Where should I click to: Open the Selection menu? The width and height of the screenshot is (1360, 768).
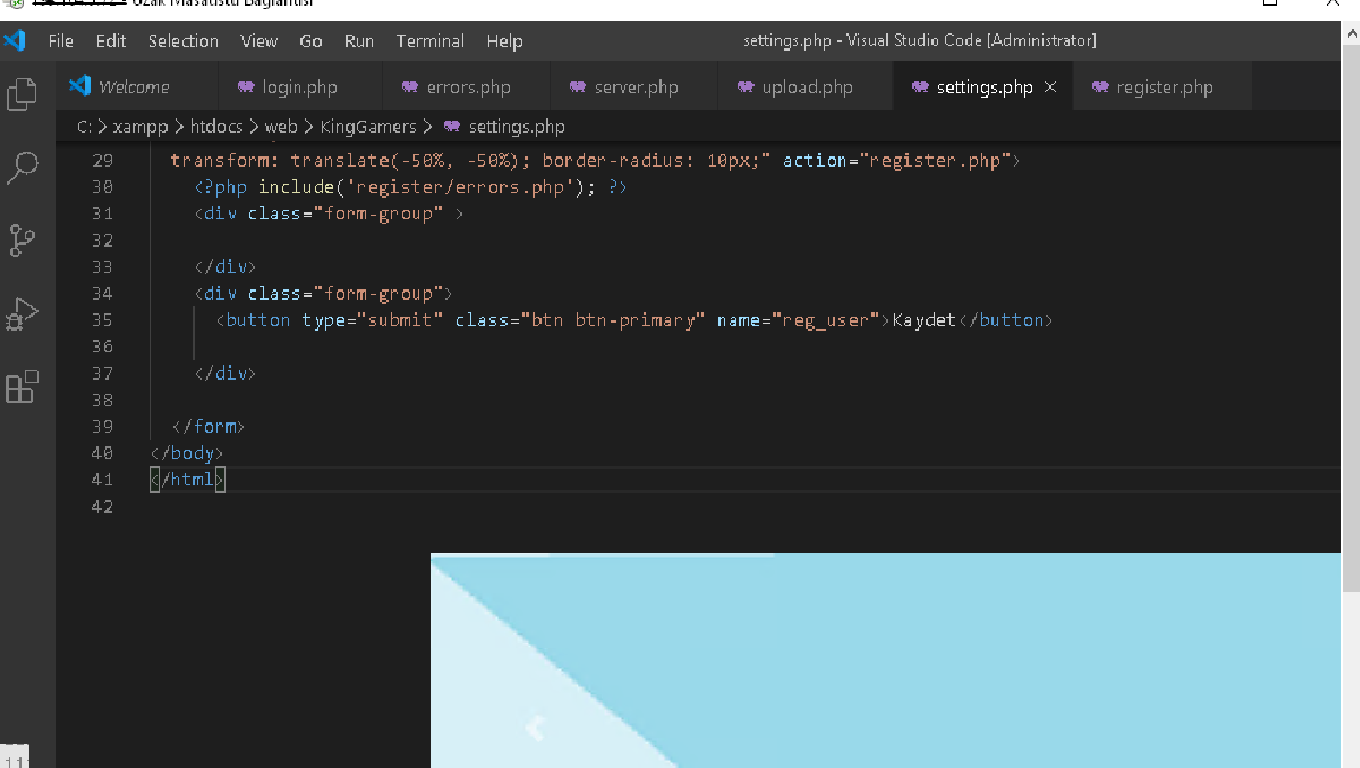(x=184, y=41)
